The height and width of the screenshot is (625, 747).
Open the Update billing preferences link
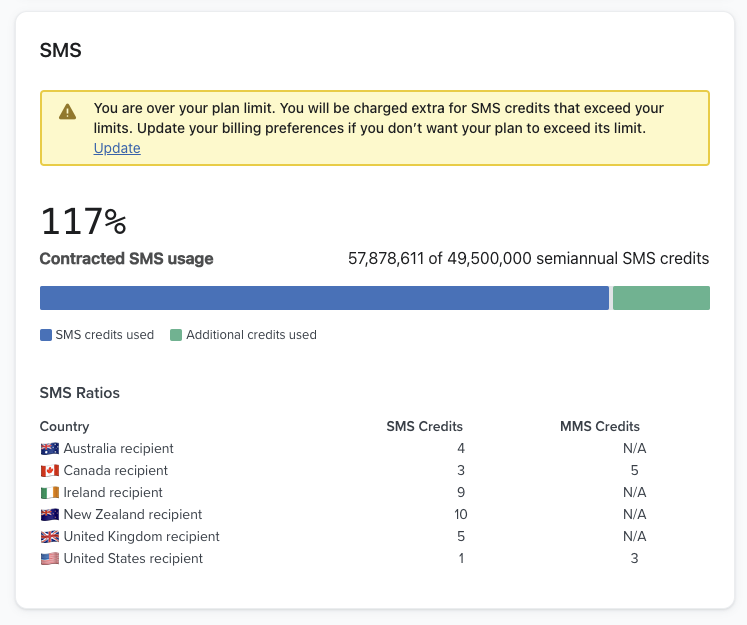(x=117, y=148)
